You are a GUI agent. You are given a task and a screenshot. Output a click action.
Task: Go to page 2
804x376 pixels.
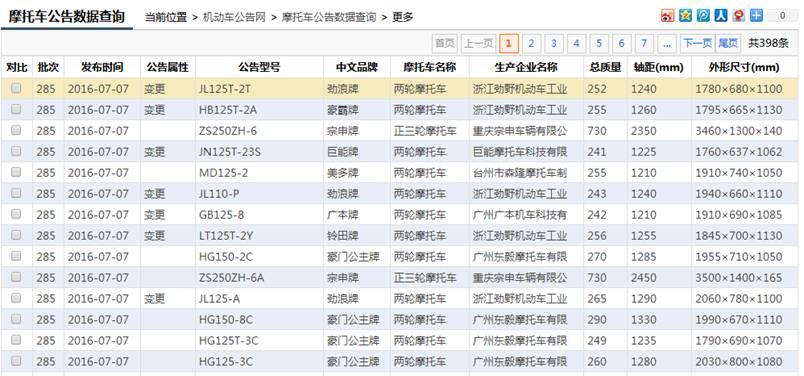coord(531,44)
